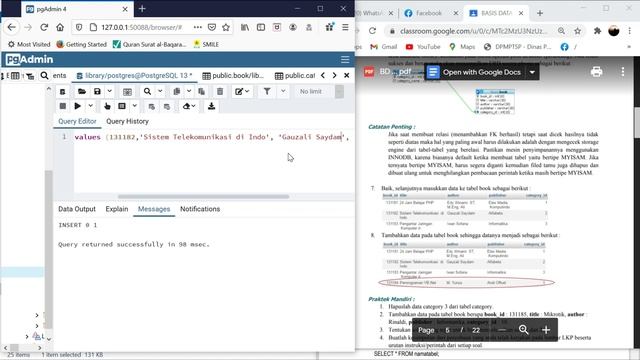Click the query editor horizontal scrollbar
The height and width of the screenshot is (360, 640).
[x=203, y=196]
